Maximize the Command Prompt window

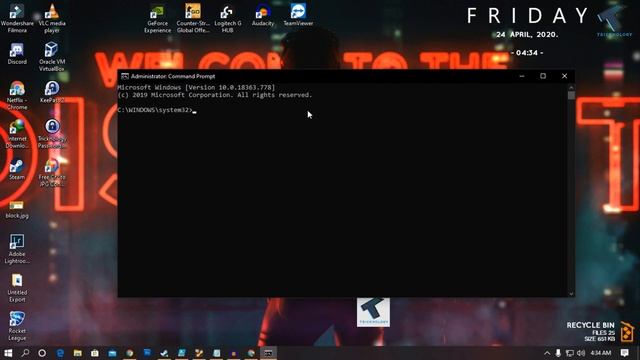pyautogui.click(x=543, y=76)
